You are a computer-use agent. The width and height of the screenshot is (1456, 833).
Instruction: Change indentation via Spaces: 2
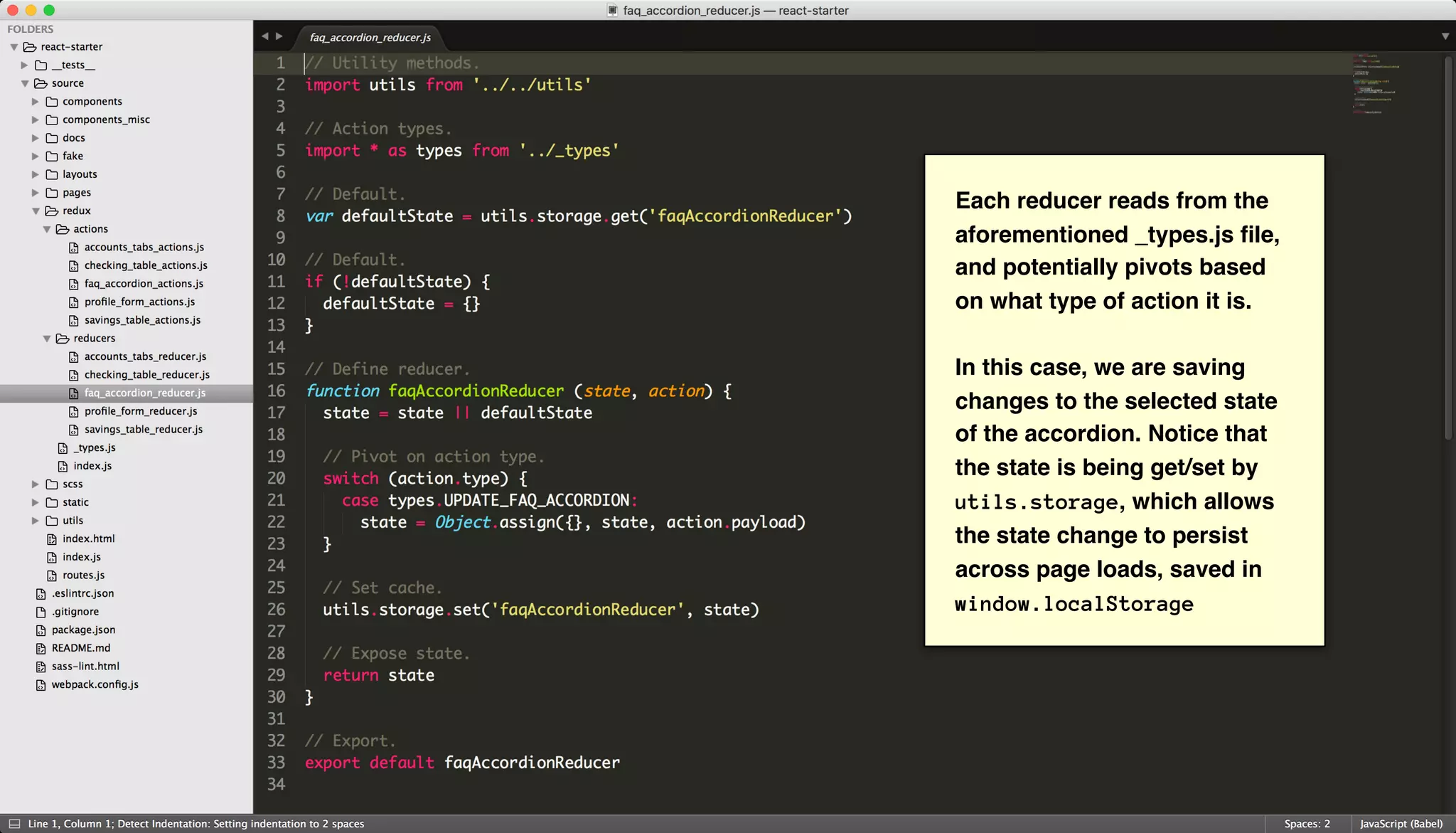tap(1307, 824)
